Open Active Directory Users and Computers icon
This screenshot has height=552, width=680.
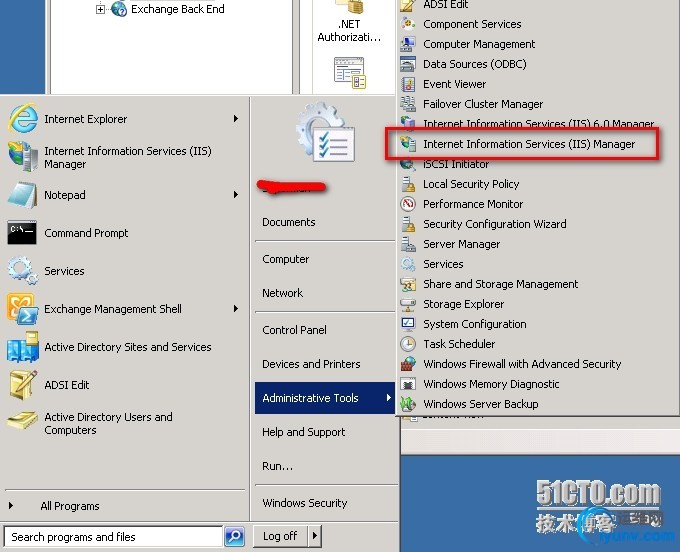click(x=23, y=421)
